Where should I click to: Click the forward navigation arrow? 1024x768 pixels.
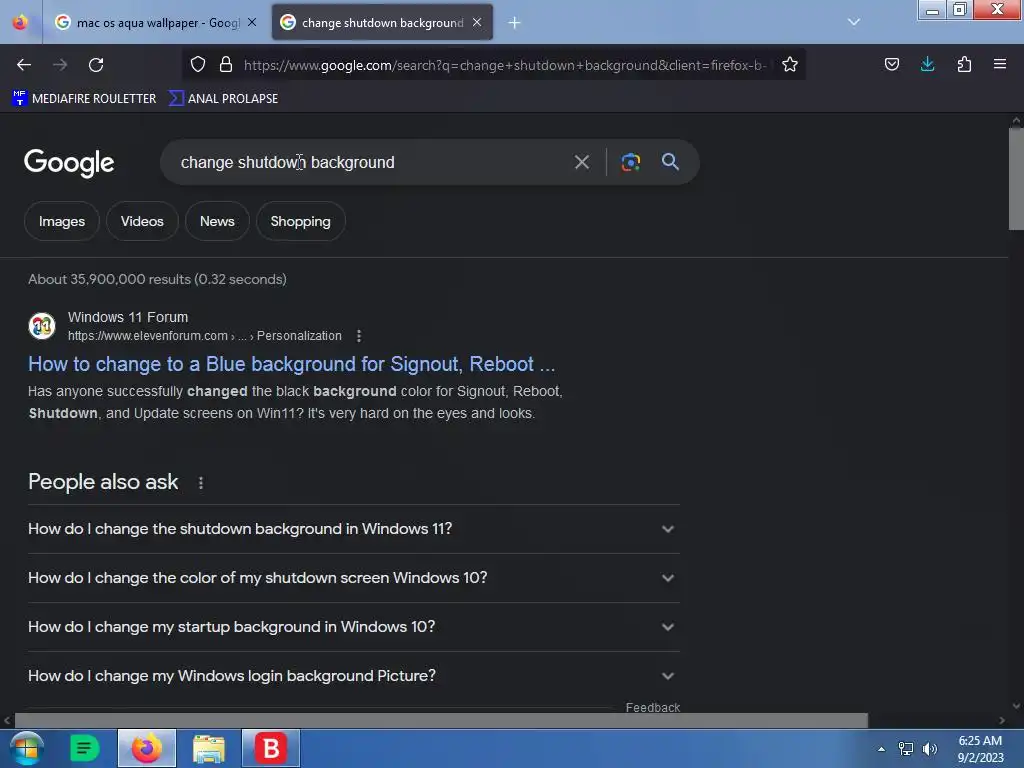coord(60,65)
